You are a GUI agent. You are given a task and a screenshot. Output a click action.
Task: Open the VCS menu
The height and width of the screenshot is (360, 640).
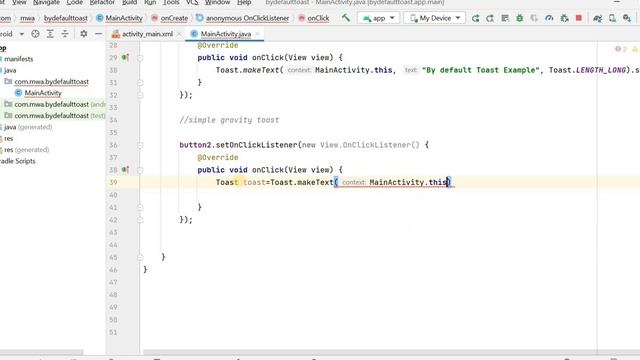click(x=192, y=2)
